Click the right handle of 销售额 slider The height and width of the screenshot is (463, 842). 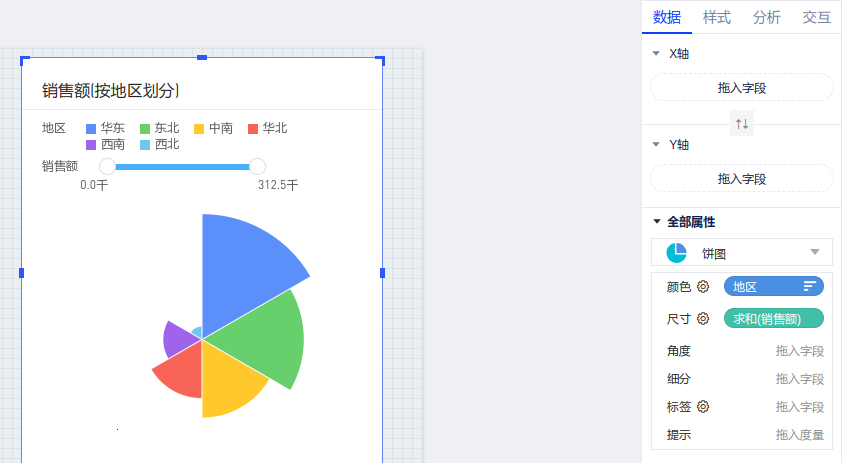point(257,166)
